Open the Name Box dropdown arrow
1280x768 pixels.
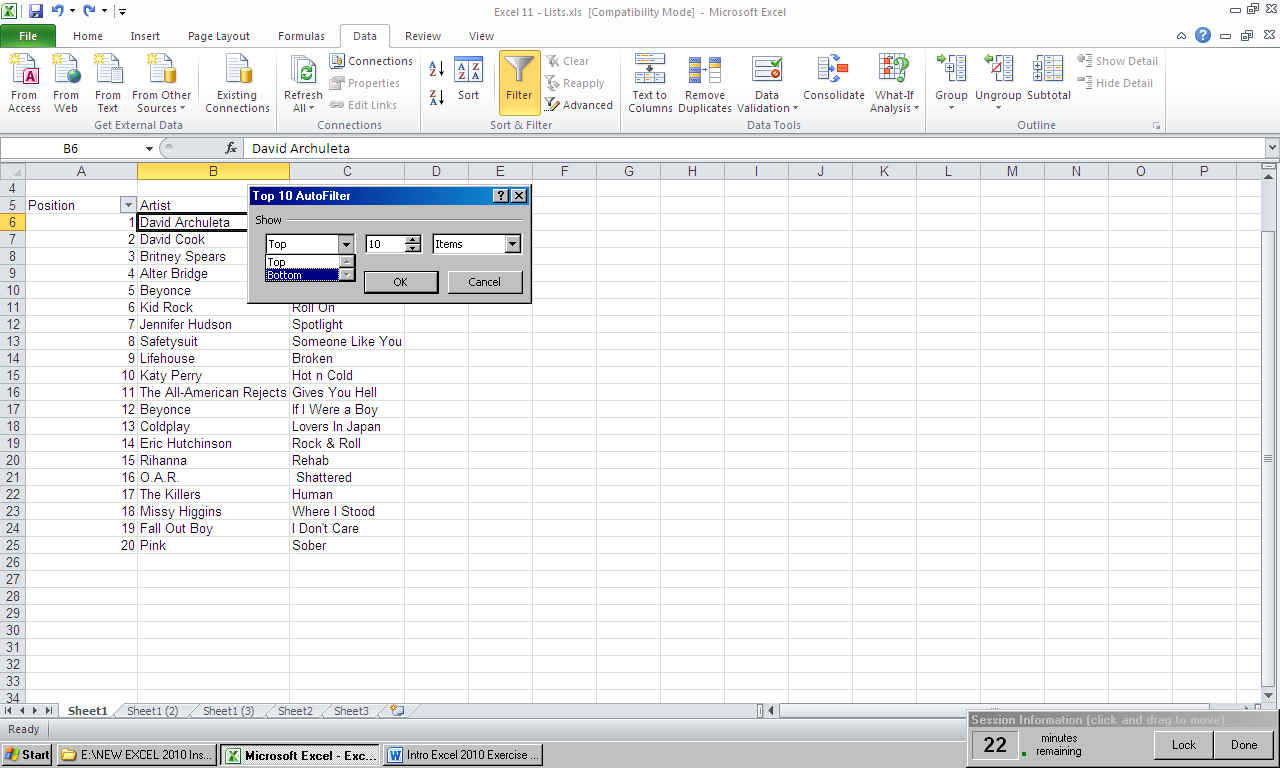(x=149, y=148)
